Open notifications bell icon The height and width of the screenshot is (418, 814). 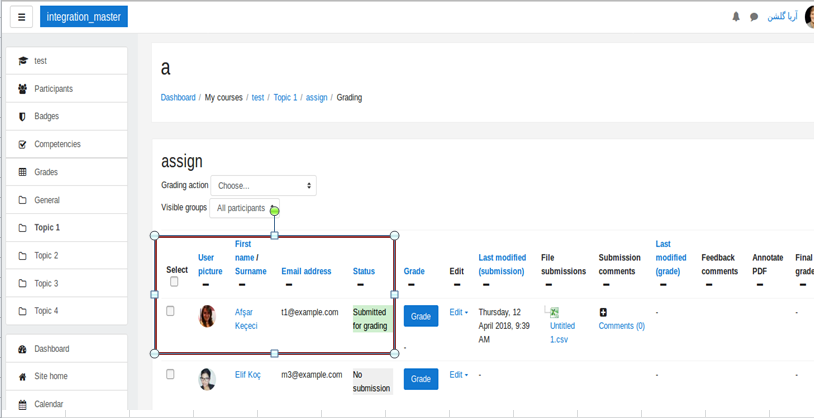coord(736,17)
